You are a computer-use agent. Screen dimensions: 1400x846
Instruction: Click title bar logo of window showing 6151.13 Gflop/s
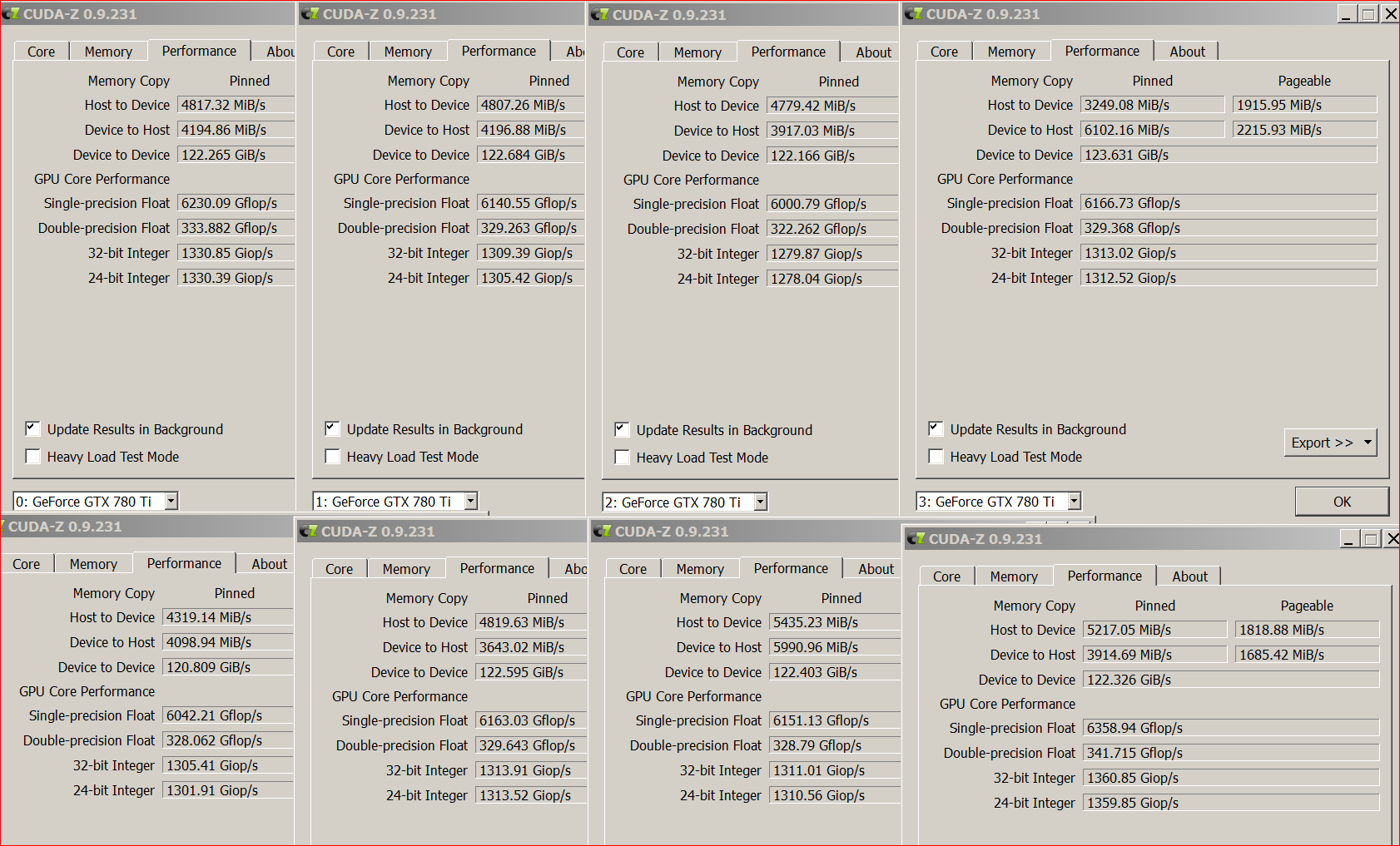[602, 531]
